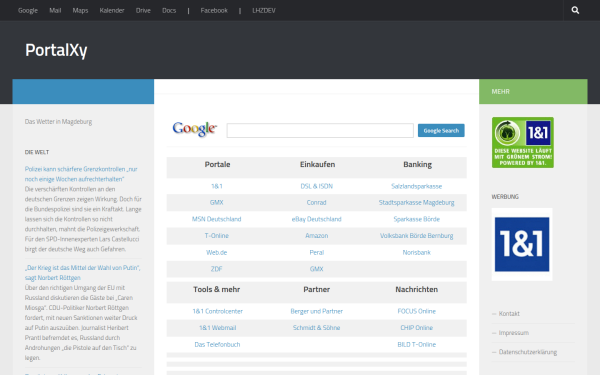Open the Conrad shopping link
This screenshot has height=375, width=600.
[x=316, y=202]
